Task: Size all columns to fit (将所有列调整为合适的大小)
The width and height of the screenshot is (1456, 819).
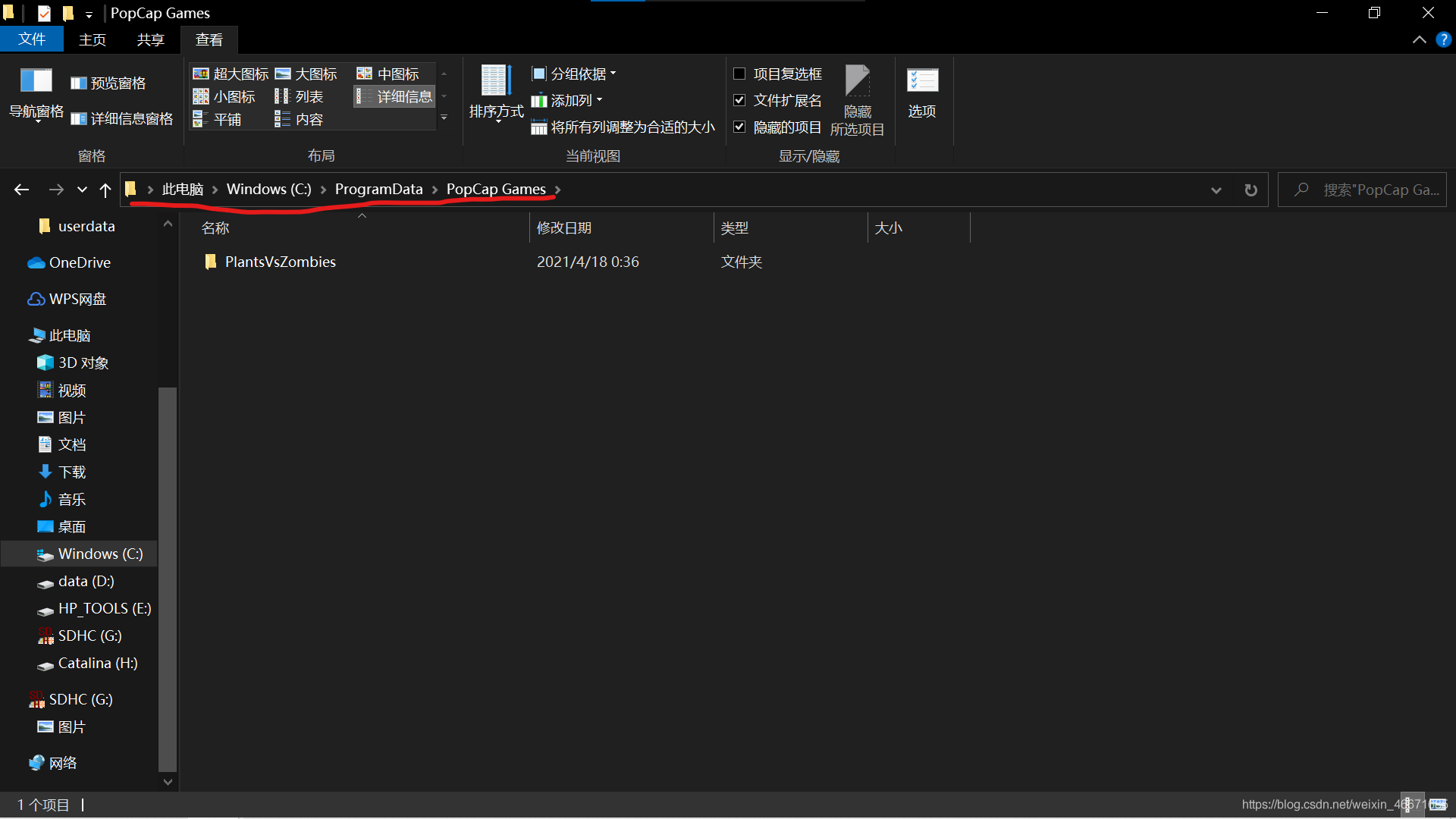Action: (623, 127)
